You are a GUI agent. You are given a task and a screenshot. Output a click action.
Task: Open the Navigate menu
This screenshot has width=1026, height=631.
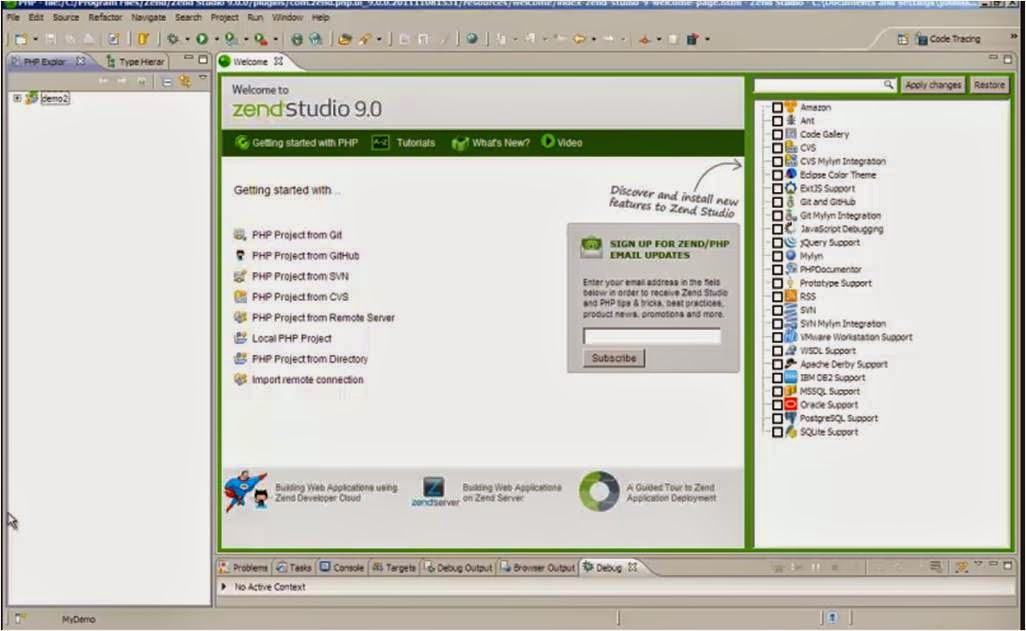click(149, 18)
